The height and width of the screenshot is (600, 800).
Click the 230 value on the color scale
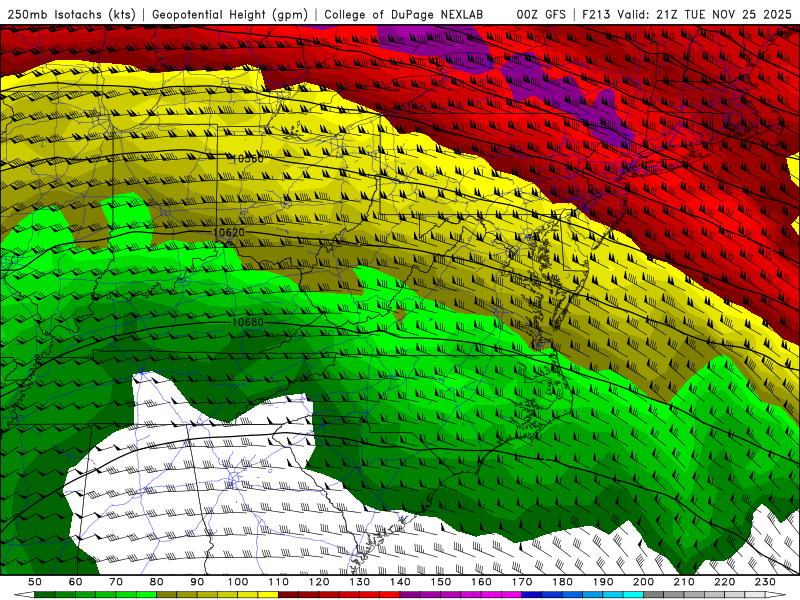click(x=765, y=582)
